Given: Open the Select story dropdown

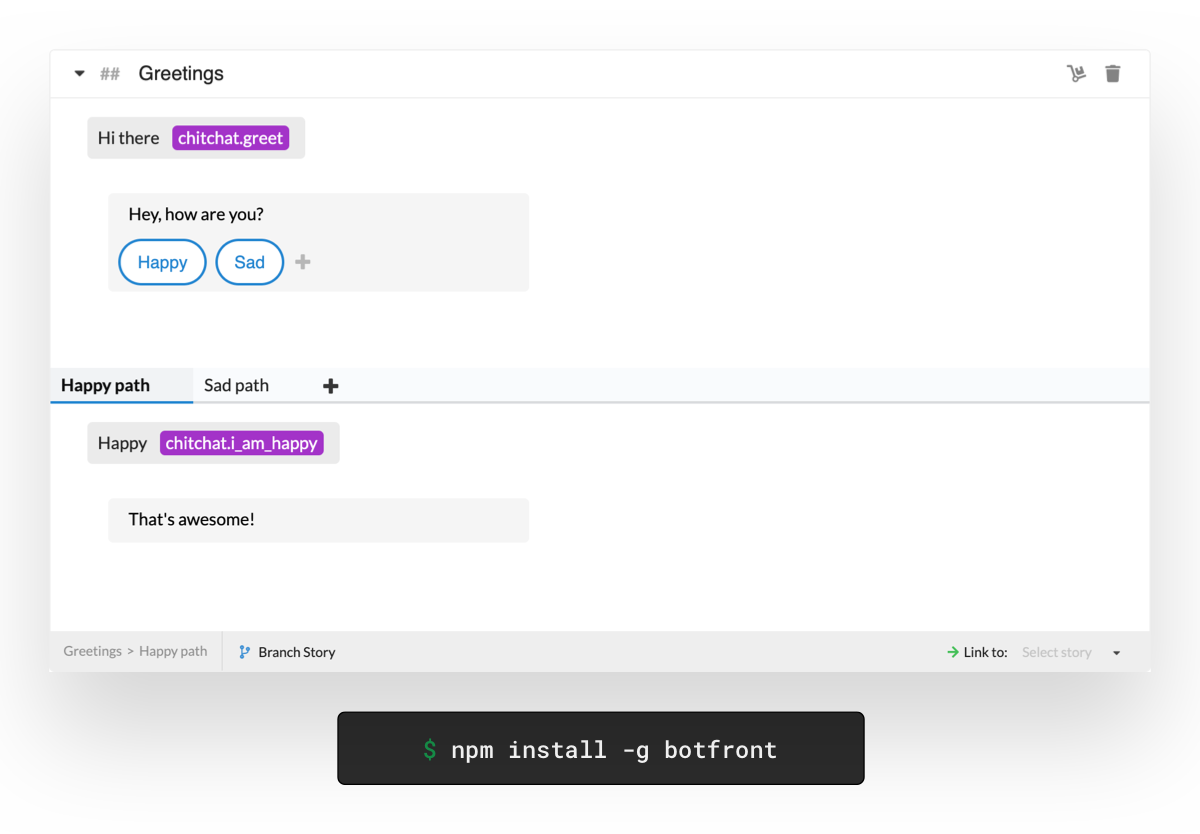Looking at the screenshot, I should coord(1057,651).
